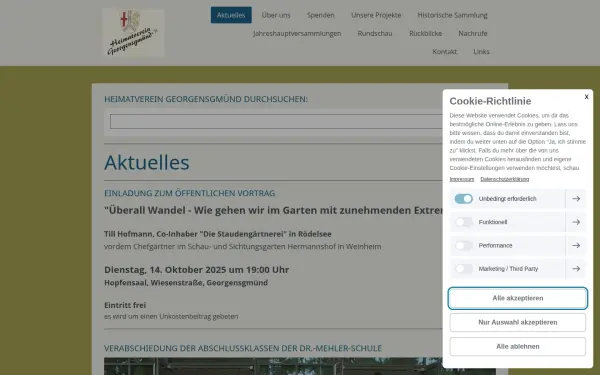Close the Cookie-Richtlinie dialog

[x=586, y=97]
